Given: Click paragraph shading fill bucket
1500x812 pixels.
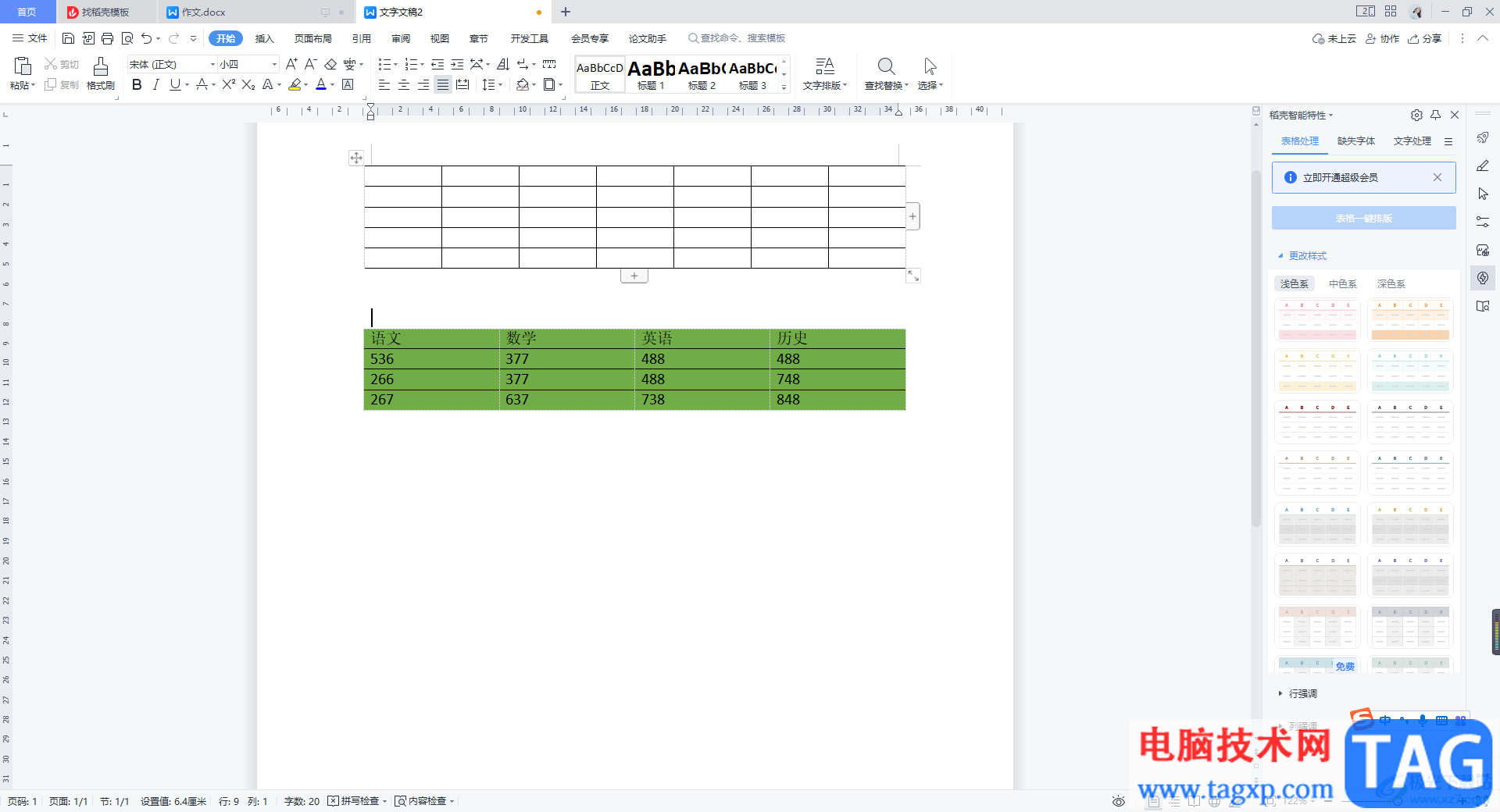Looking at the screenshot, I should pos(523,84).
